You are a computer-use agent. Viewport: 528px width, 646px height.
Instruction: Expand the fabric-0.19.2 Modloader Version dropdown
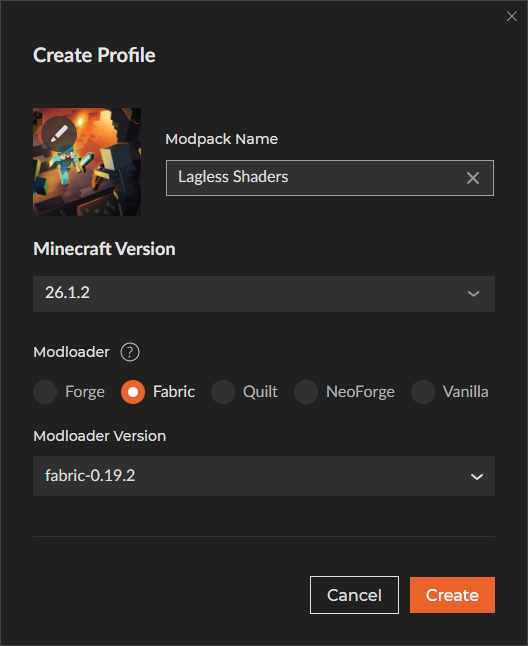click(x=264, y=476)
